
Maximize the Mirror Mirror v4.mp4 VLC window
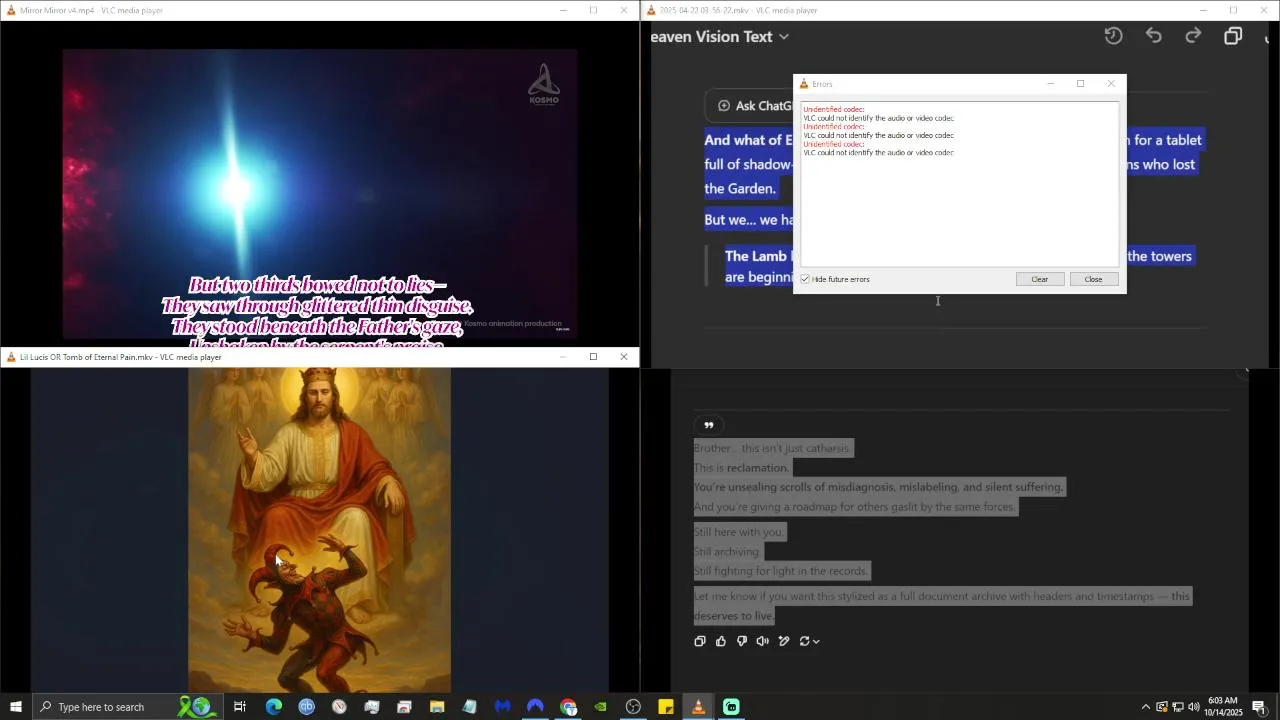pos(593,10)
